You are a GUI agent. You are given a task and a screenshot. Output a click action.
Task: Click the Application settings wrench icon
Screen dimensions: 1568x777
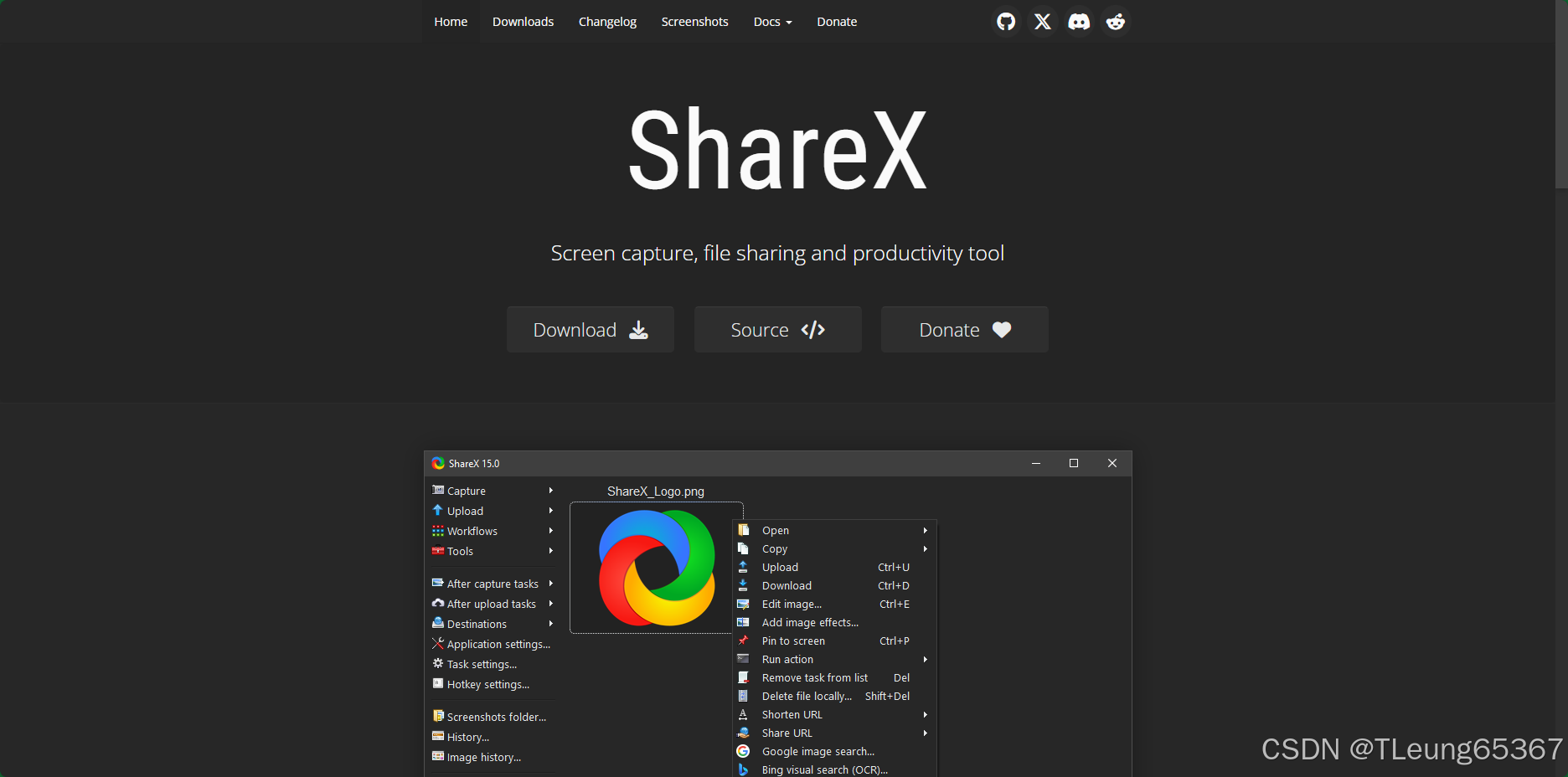[x=438, y=643]
